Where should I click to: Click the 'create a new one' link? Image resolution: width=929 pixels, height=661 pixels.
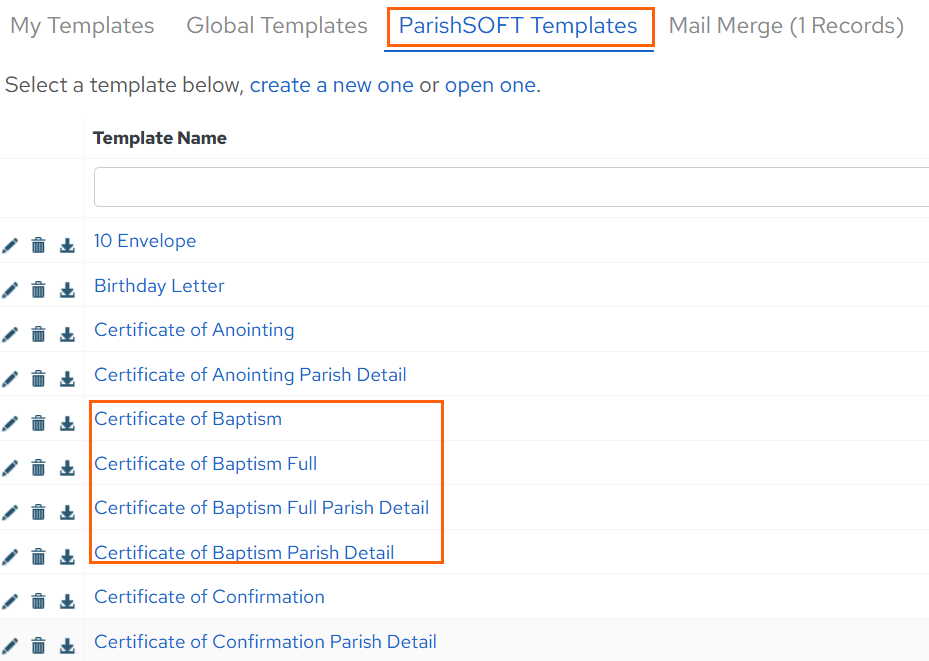pyautogui.click(x=331, y=85)
